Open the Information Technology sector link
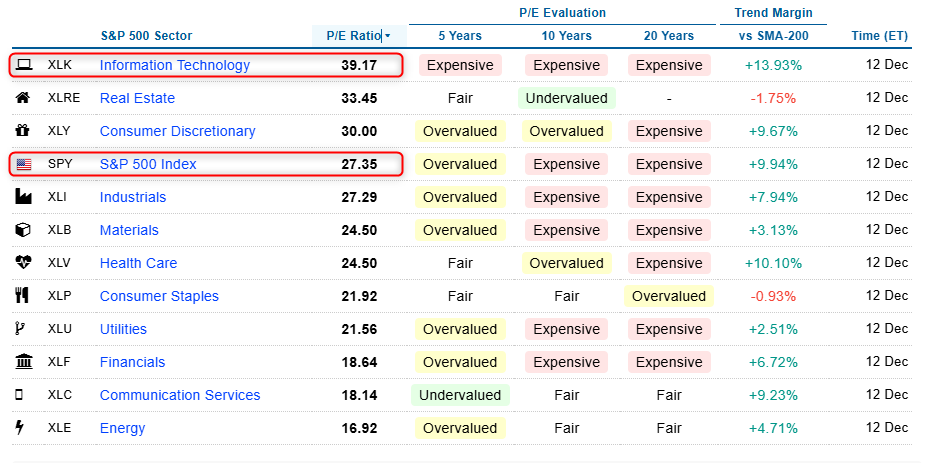This screenshot has height=463, width=931. 174,66
